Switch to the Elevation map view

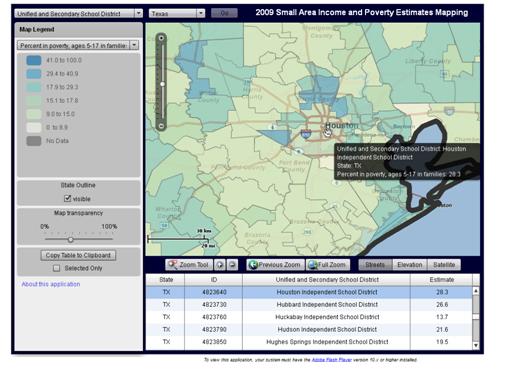pos(410,265)
